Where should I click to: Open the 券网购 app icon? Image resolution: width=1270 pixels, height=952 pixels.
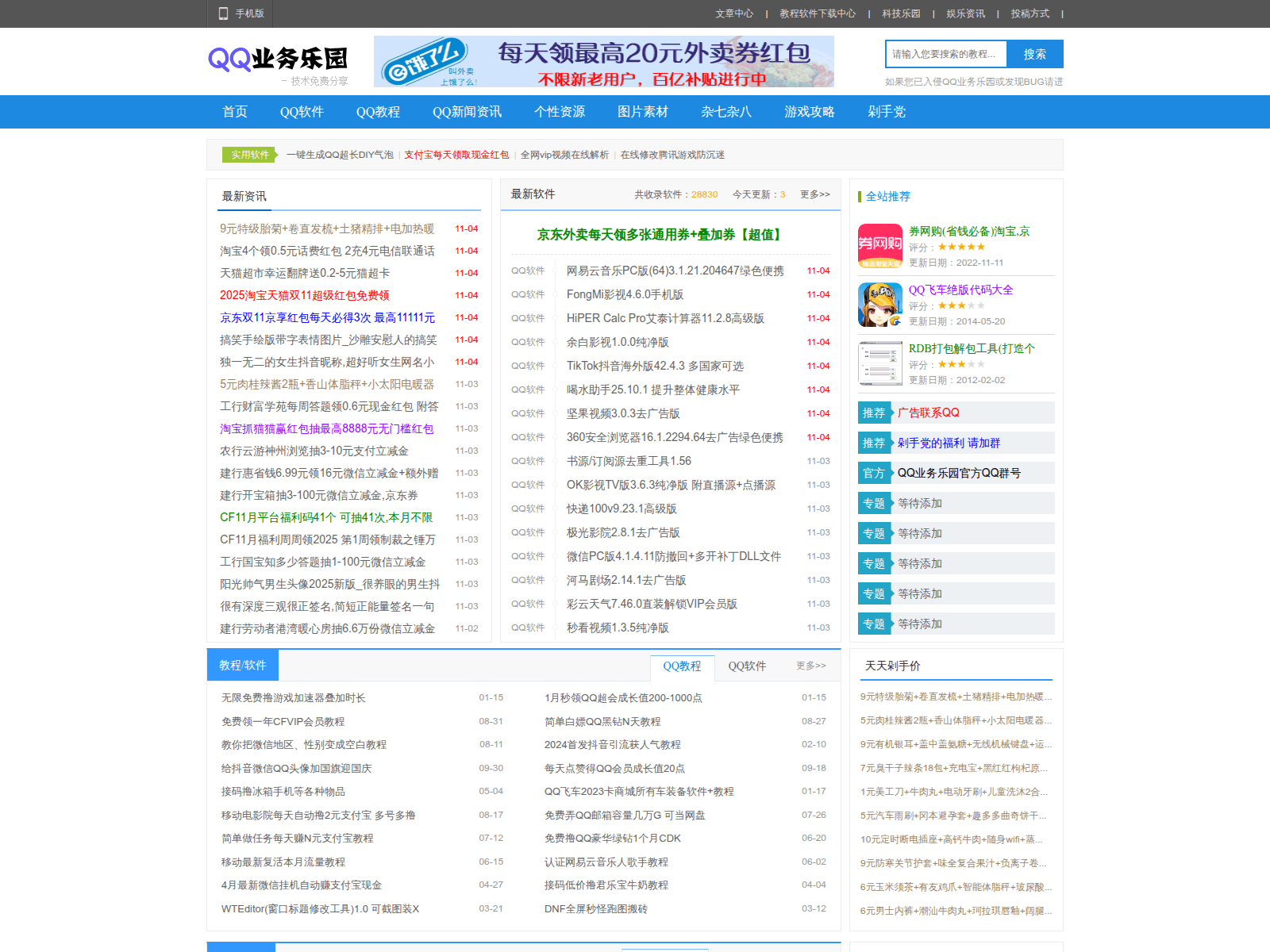pyautogui.click(x=879, y=246)
